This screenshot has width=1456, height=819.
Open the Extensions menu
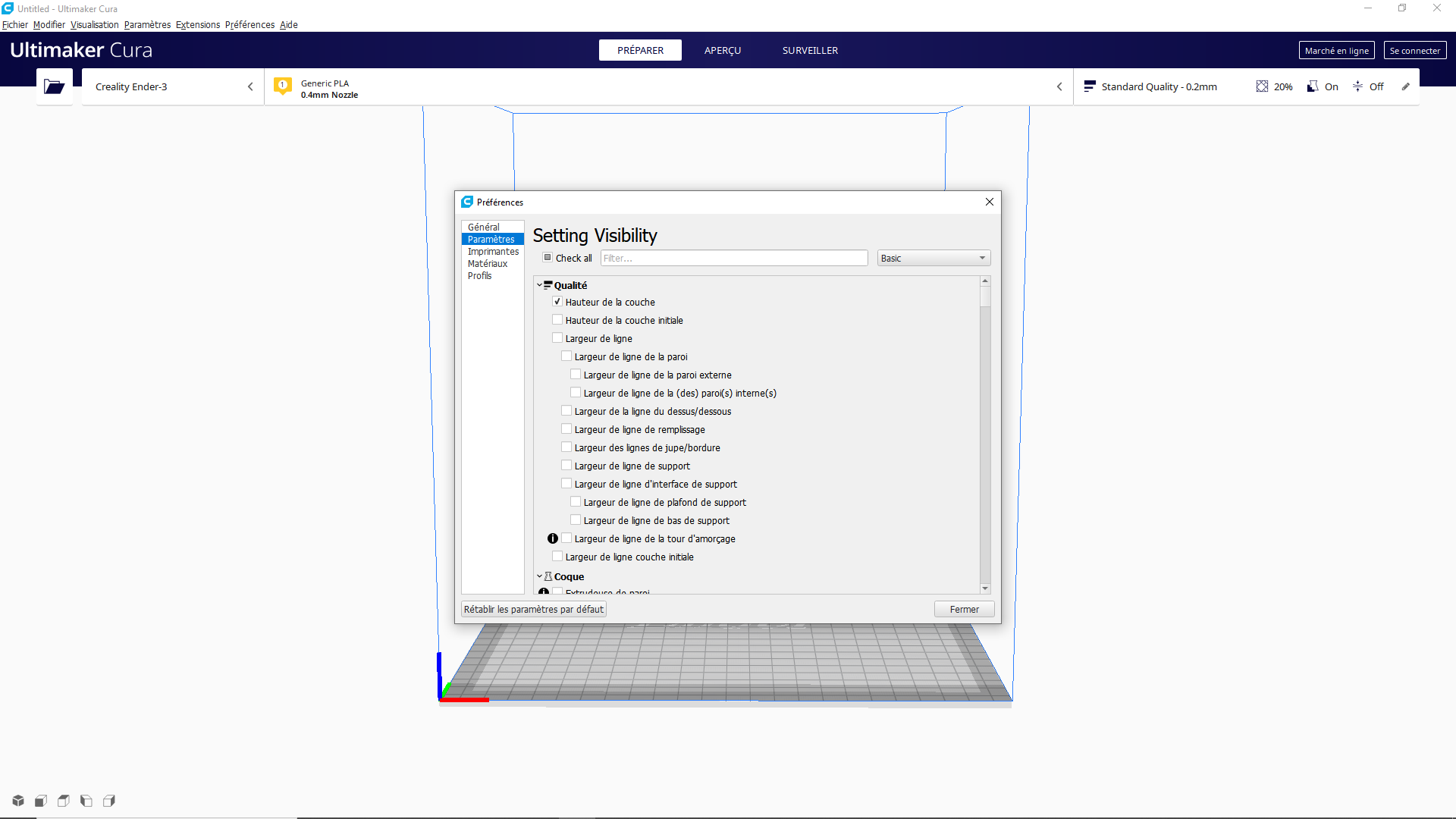pyautogui.click(x=197, y=24)
